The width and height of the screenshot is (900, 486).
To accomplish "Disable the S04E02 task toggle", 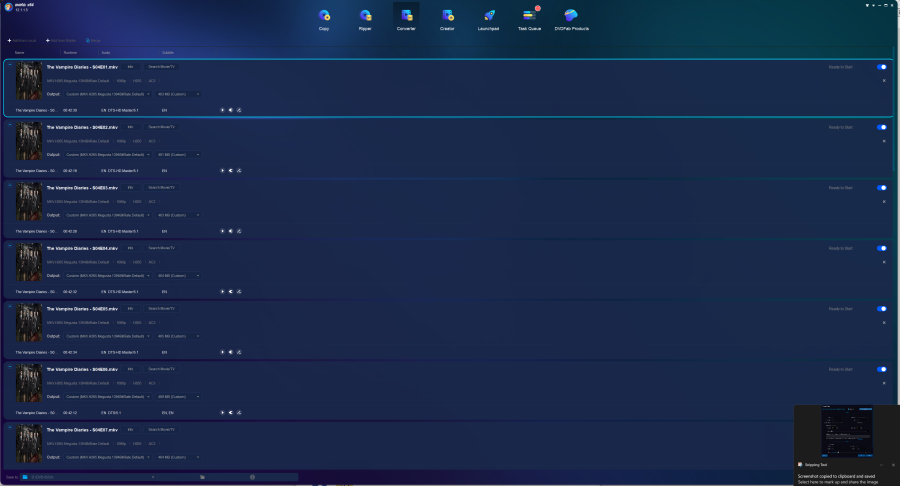I will pos(882,127).
